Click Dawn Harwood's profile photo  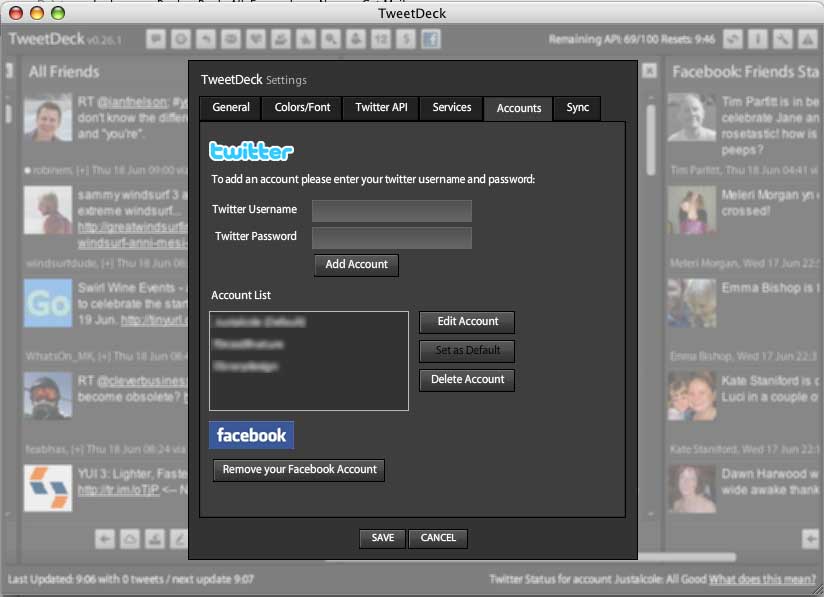(x=692, y=488)
